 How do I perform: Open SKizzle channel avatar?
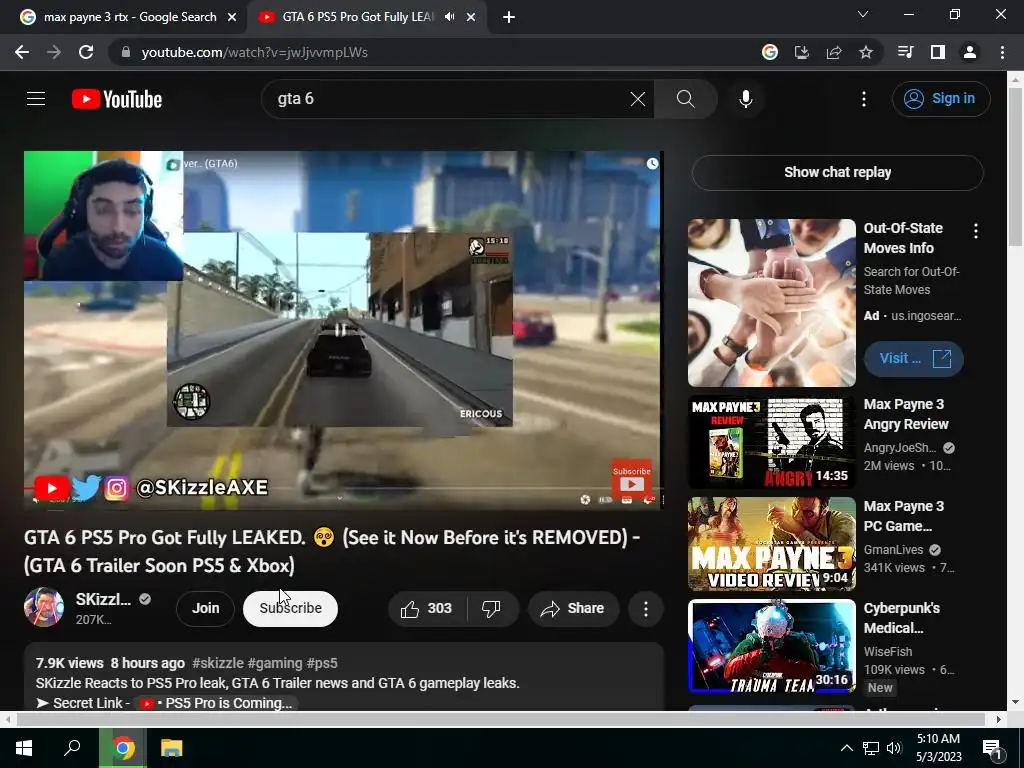point(44,607)
